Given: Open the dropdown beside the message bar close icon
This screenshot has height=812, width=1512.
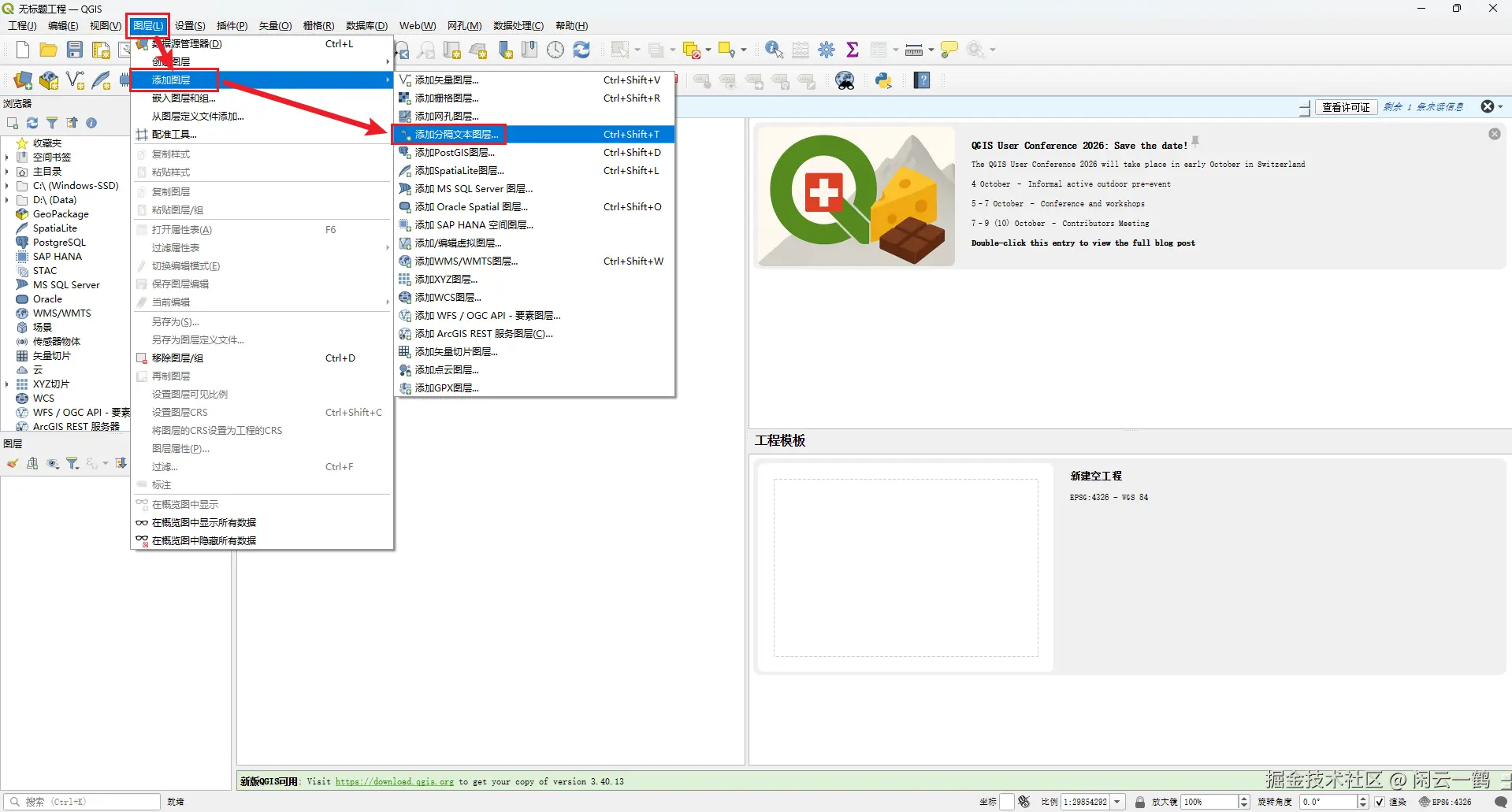Looking at the screenshot, I should tap(1500, 107).
